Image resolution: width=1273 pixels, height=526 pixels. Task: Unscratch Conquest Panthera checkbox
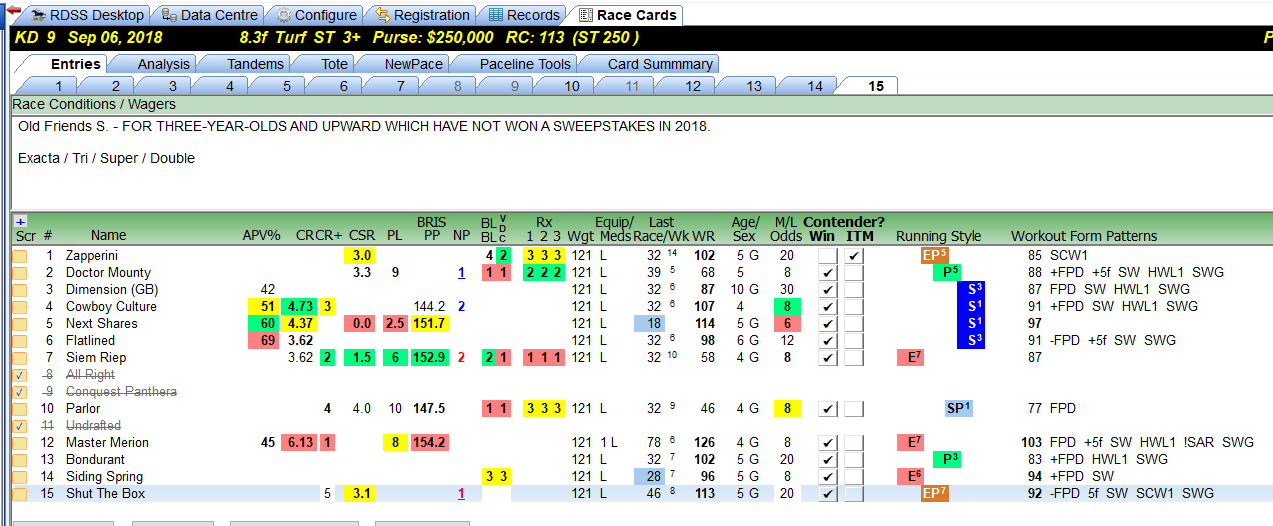[20, 392]
